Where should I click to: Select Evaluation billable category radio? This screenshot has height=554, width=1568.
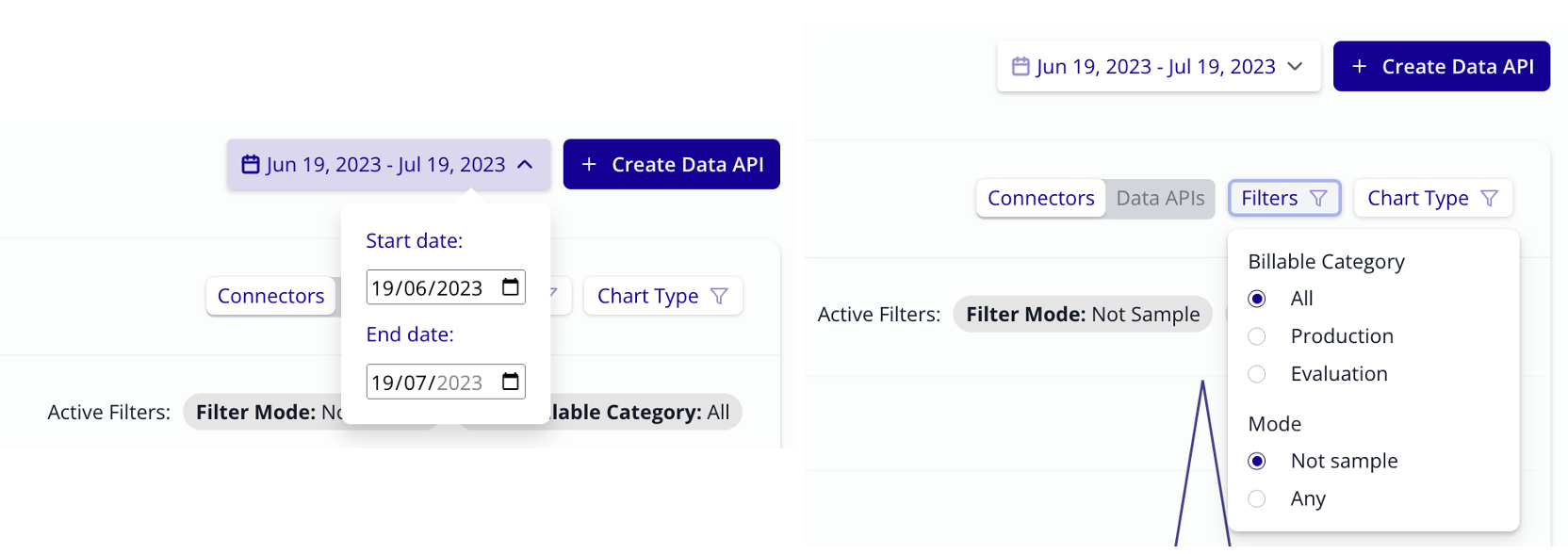click(1257, 374)
